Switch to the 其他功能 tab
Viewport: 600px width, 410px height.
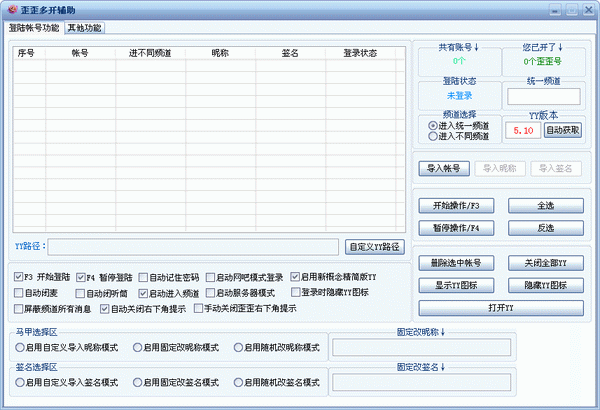[85, 28]
